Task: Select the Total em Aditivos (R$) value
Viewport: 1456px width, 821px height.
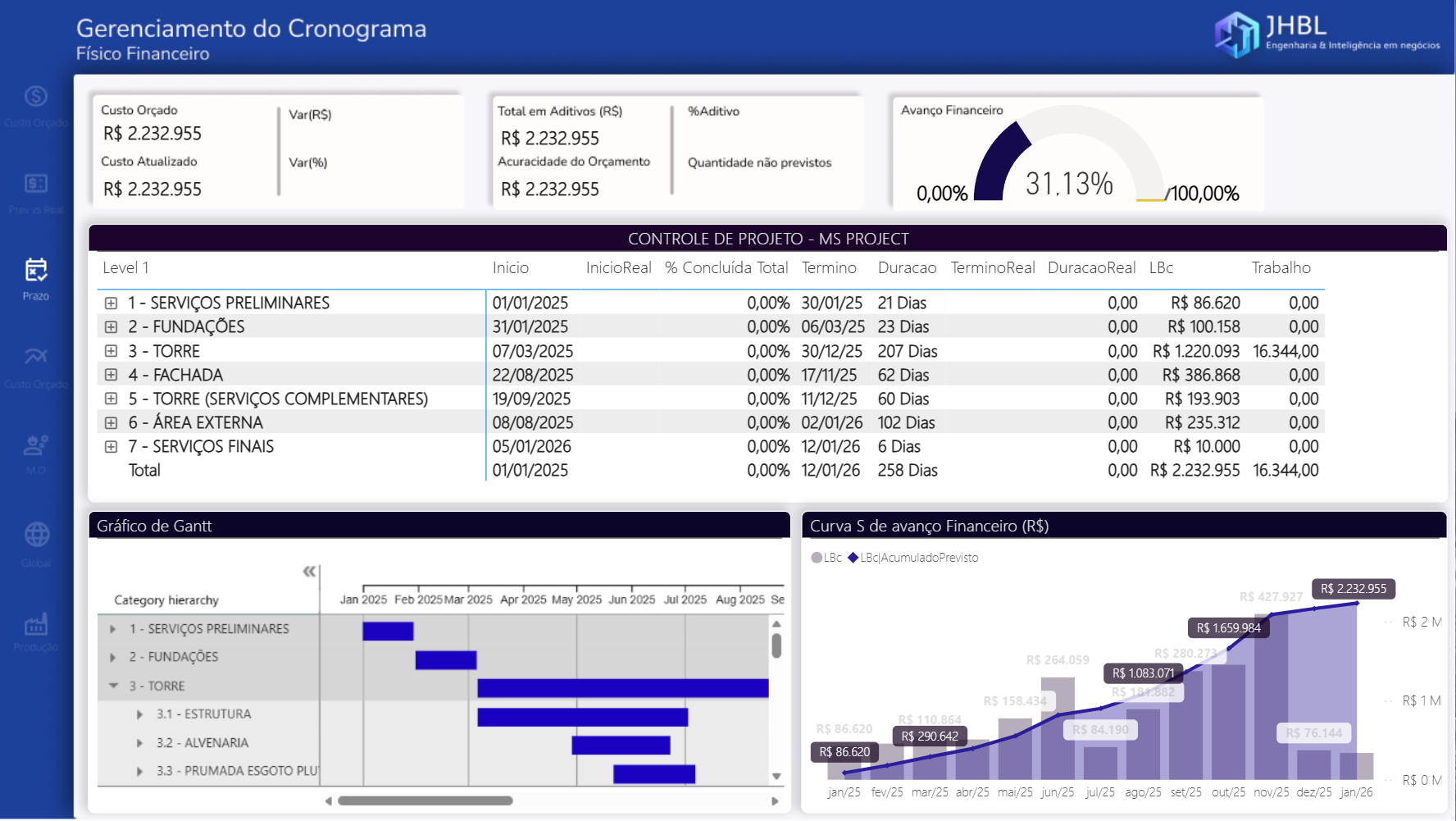Action: click(550, 139)
